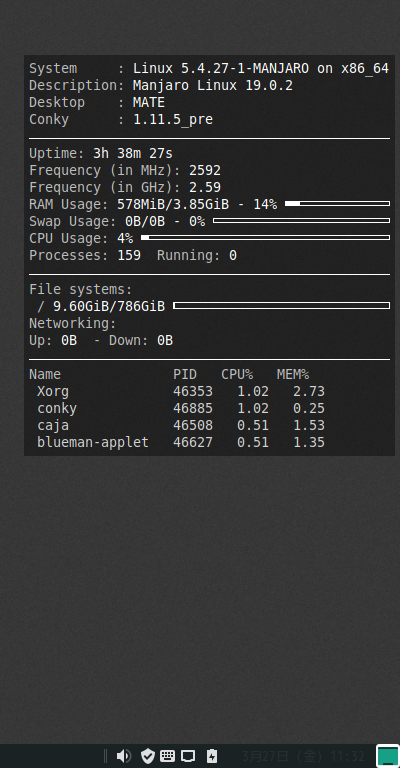Click the 'Name' column header

coord(45,375)
